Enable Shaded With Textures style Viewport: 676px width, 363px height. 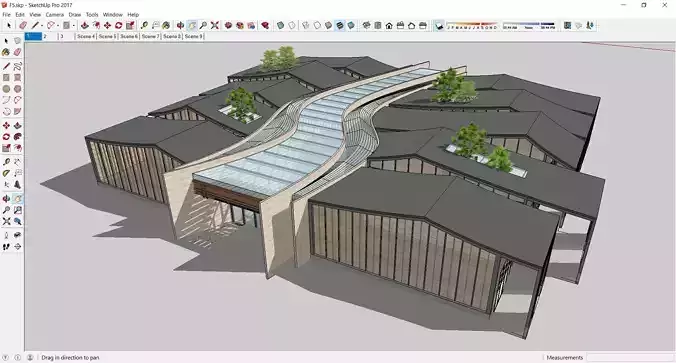point(340,25)
